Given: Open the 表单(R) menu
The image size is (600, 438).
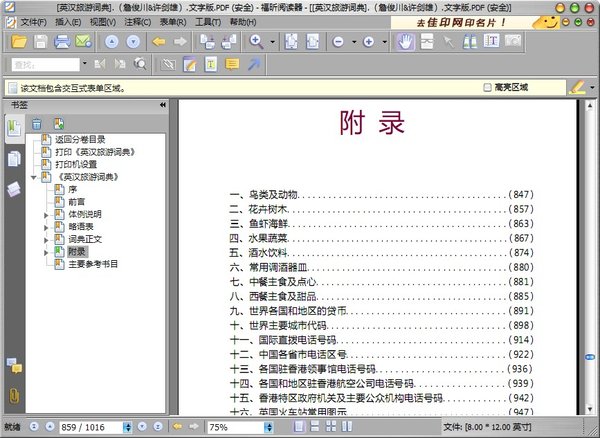Looking at the screenshot, I should (x=173, y=22).
